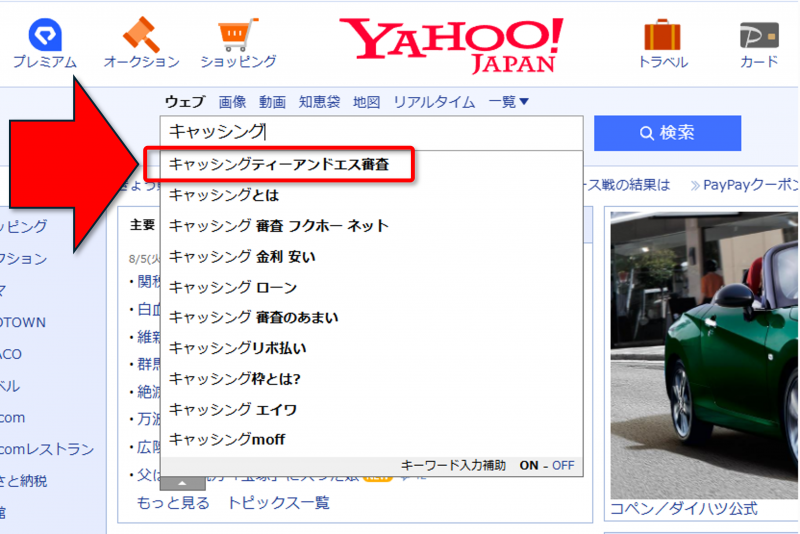Open the コペン／ダイハツ公式 ad link
Screen dimensions: 800x534
tap(684, 508)
